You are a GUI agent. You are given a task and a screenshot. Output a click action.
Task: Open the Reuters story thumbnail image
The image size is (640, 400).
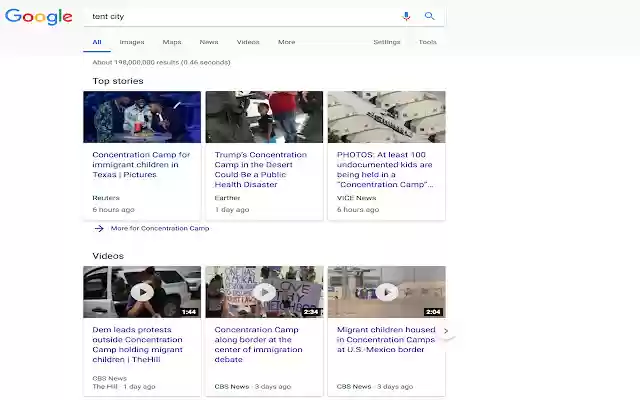coord(142,117)
